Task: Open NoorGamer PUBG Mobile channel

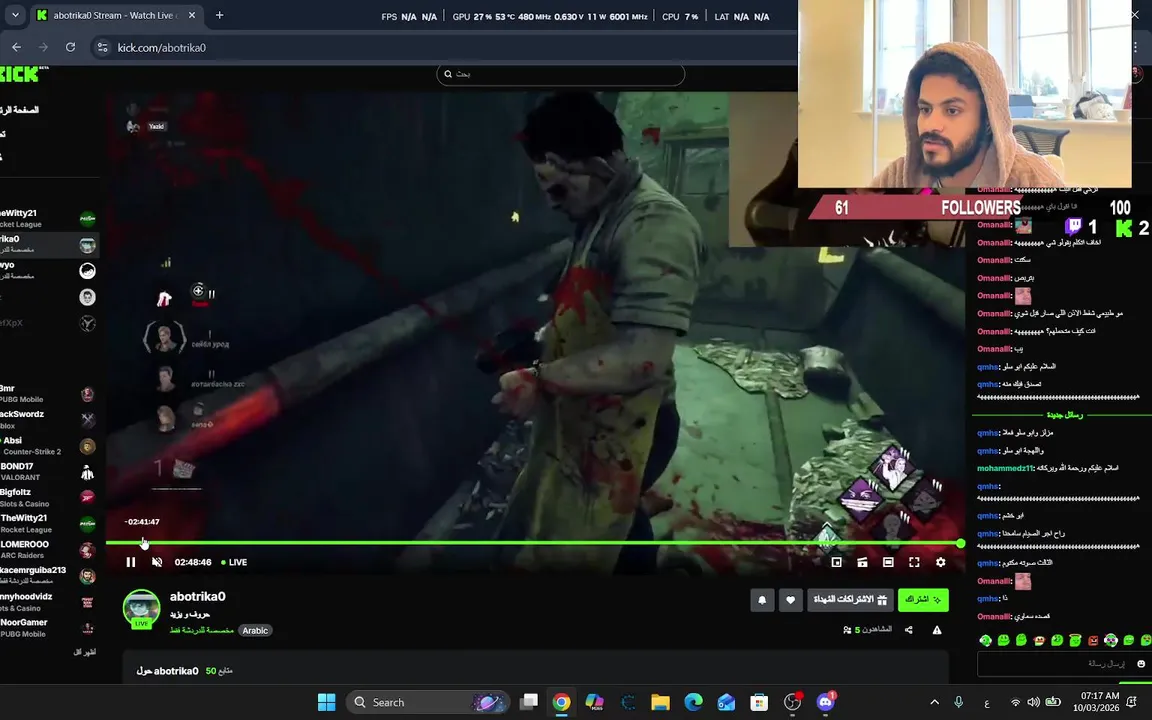Action: point(48,628)
